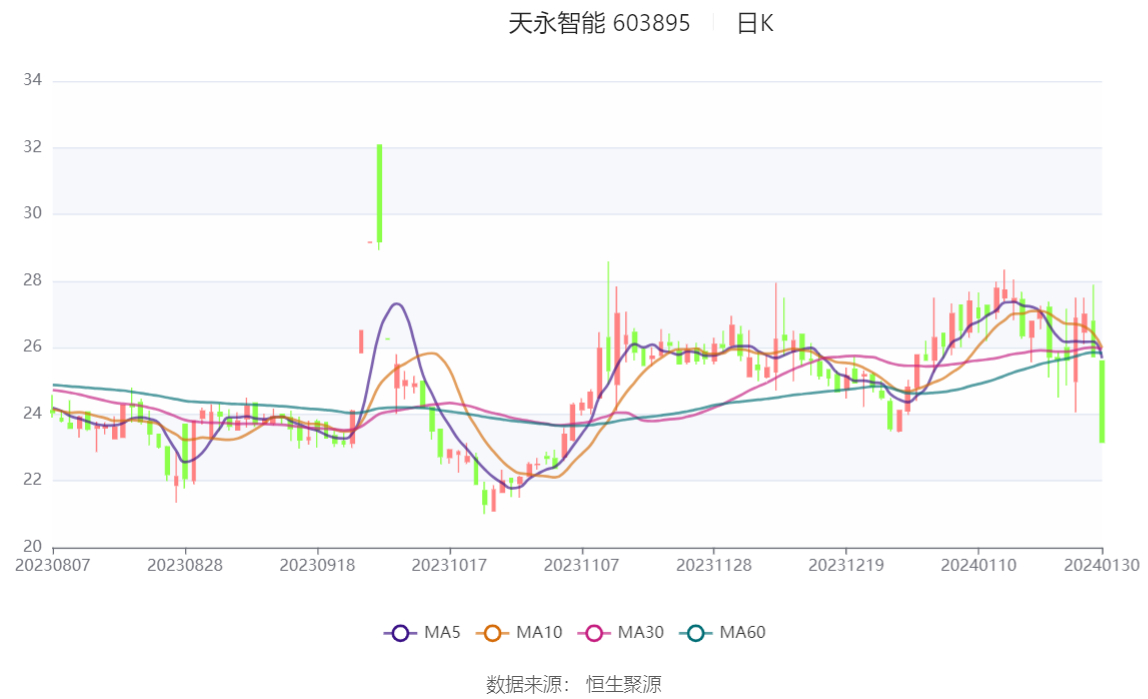
Task: Click the y-axis value 30
Action: click(x=32, y=213)
